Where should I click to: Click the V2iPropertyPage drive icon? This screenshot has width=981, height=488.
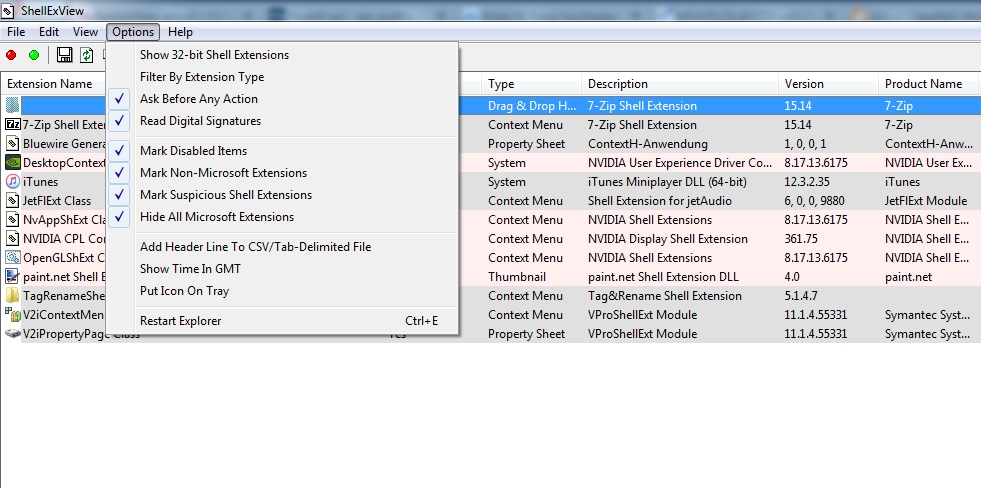(13, 333)
